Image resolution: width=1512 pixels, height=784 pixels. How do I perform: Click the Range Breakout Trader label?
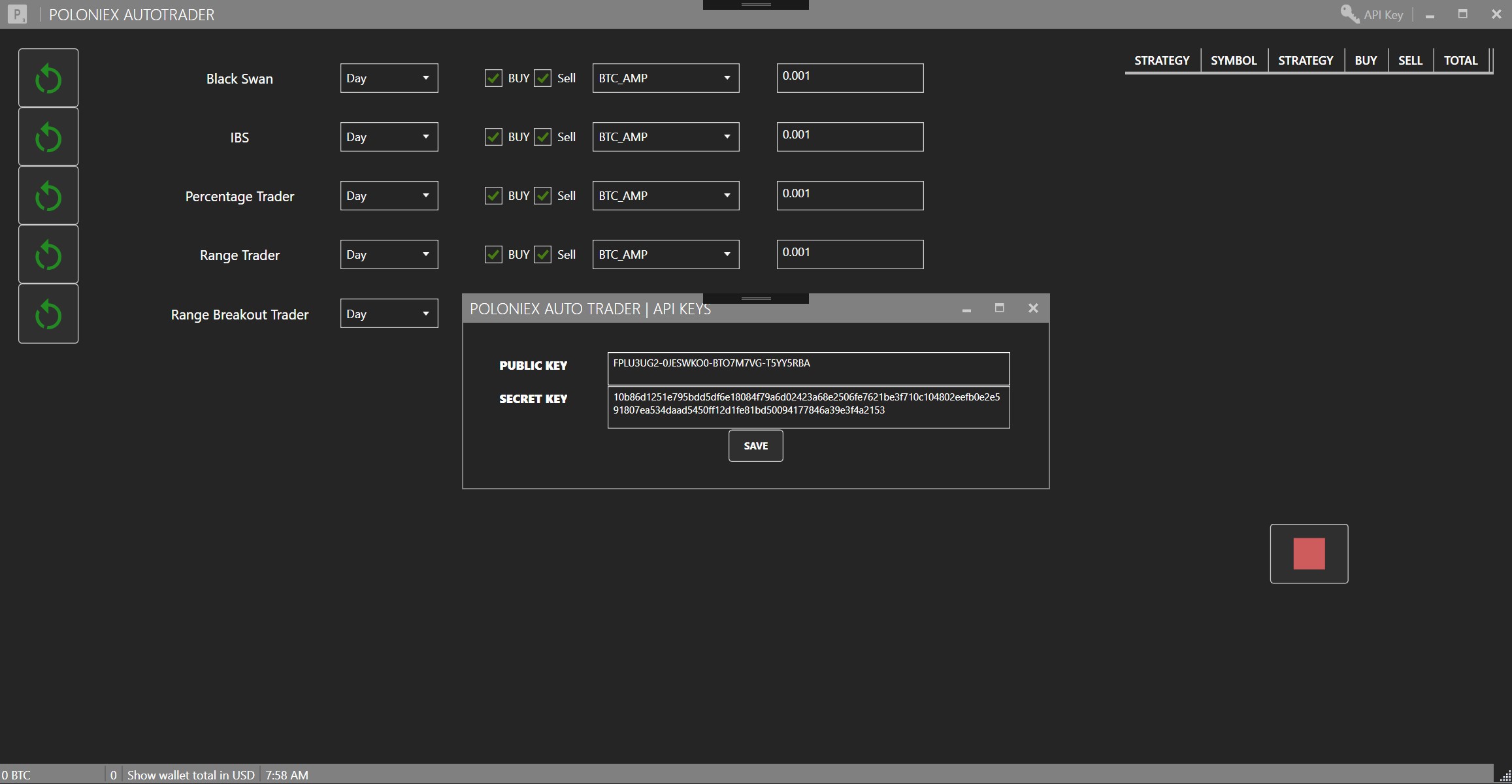(239, 314)
